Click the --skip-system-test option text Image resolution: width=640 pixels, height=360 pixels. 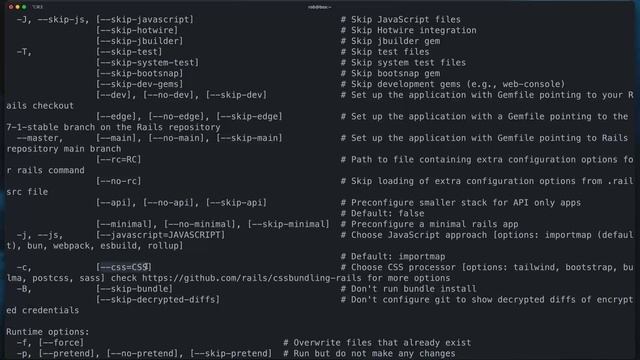147,63
